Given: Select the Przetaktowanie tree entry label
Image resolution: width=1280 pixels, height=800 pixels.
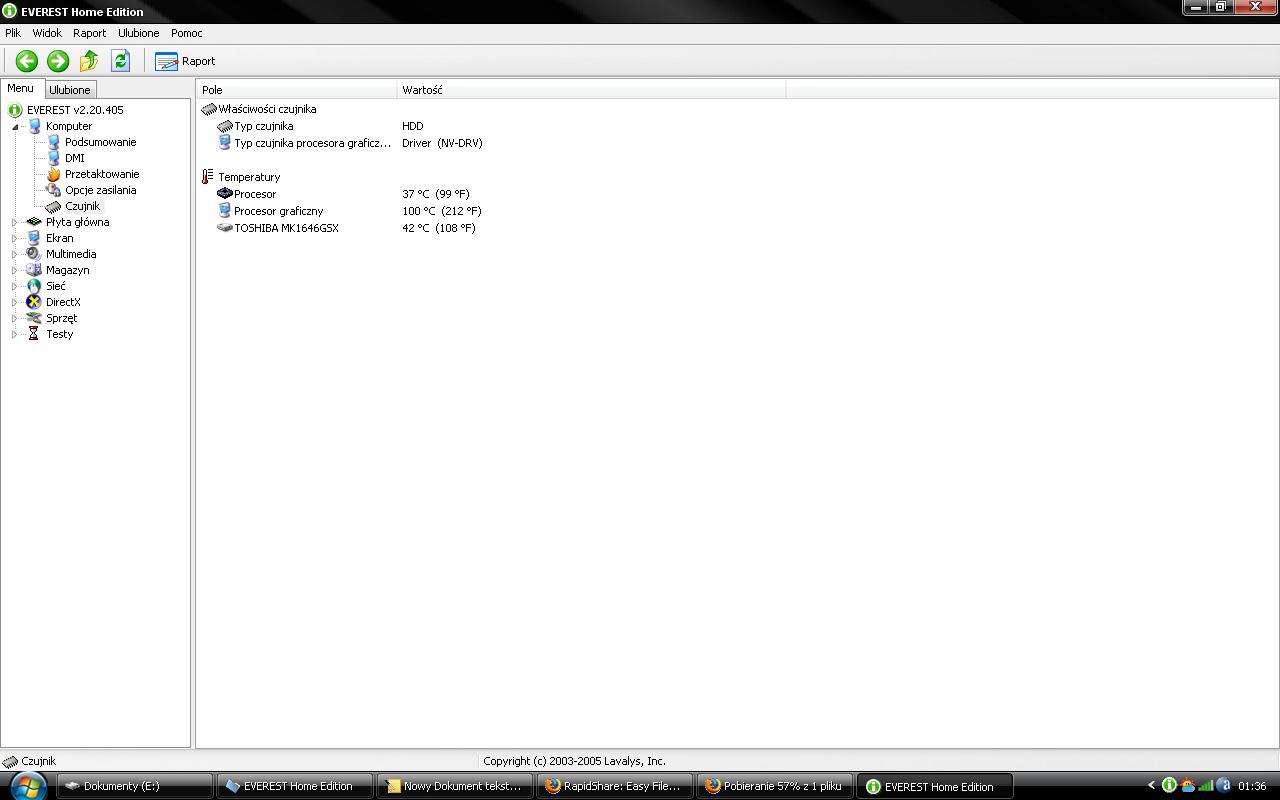Looking at the screenshot, I should pyautogui.click(x=102, y=174).
